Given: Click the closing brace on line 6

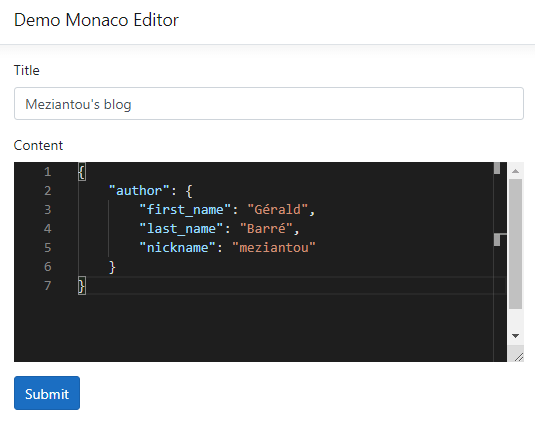Looking at the screenshot, I should [112, 267].
